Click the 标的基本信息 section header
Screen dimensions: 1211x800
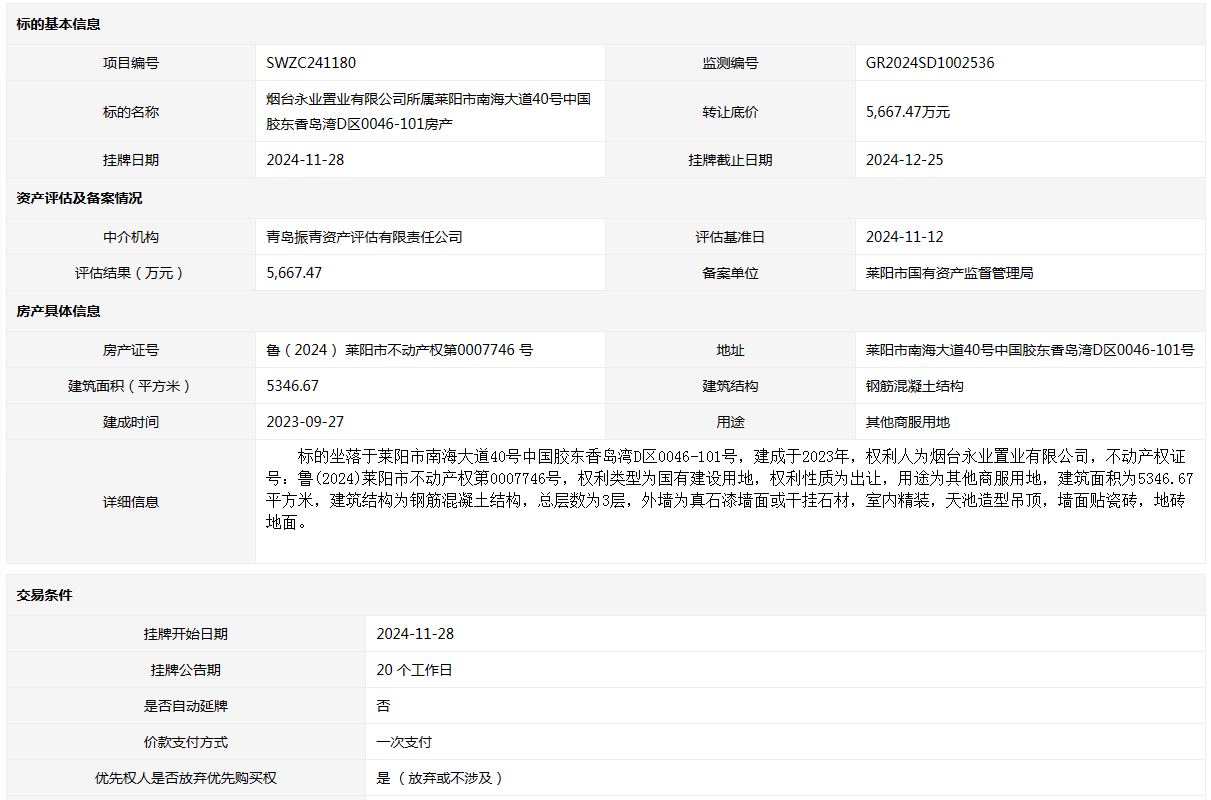pos(58,24)
